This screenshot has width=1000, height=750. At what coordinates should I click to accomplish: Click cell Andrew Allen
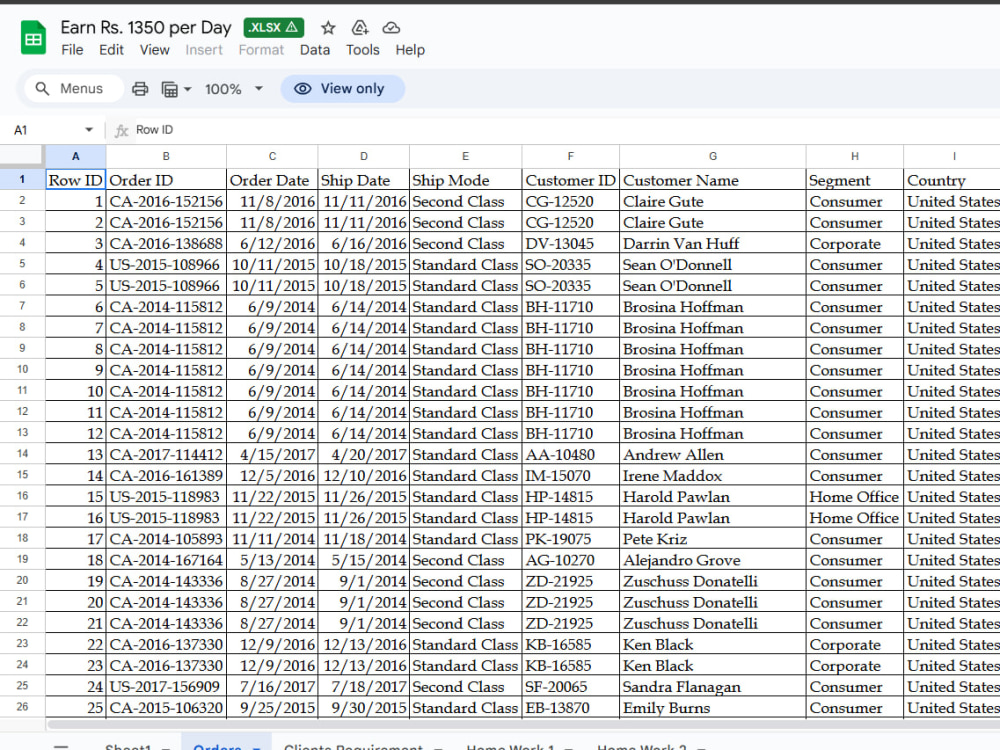click(x=712, y=455)
